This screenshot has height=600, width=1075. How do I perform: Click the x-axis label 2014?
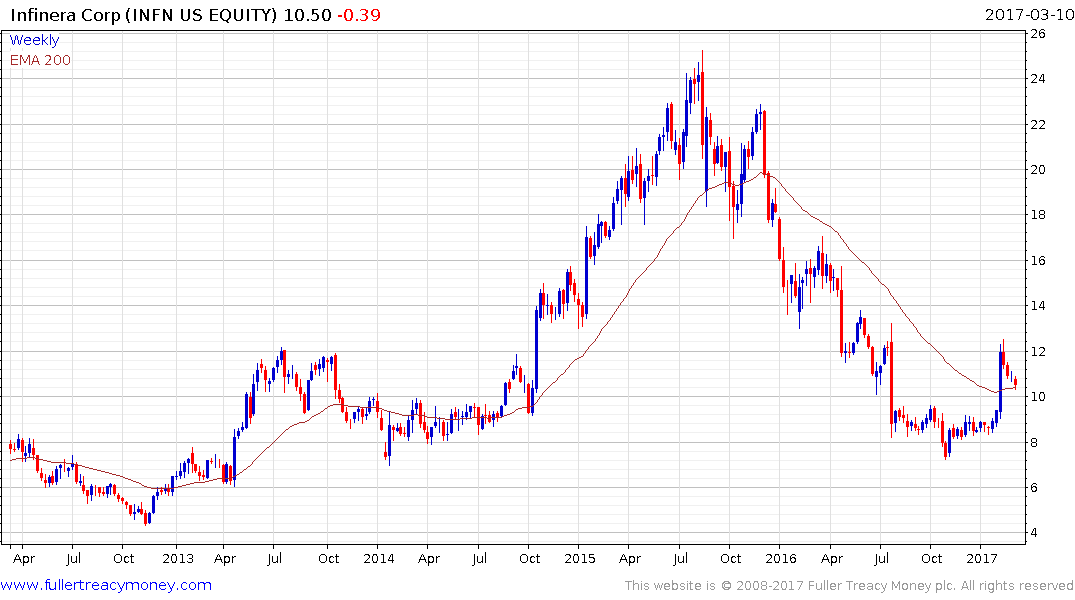tap(378, 558)
